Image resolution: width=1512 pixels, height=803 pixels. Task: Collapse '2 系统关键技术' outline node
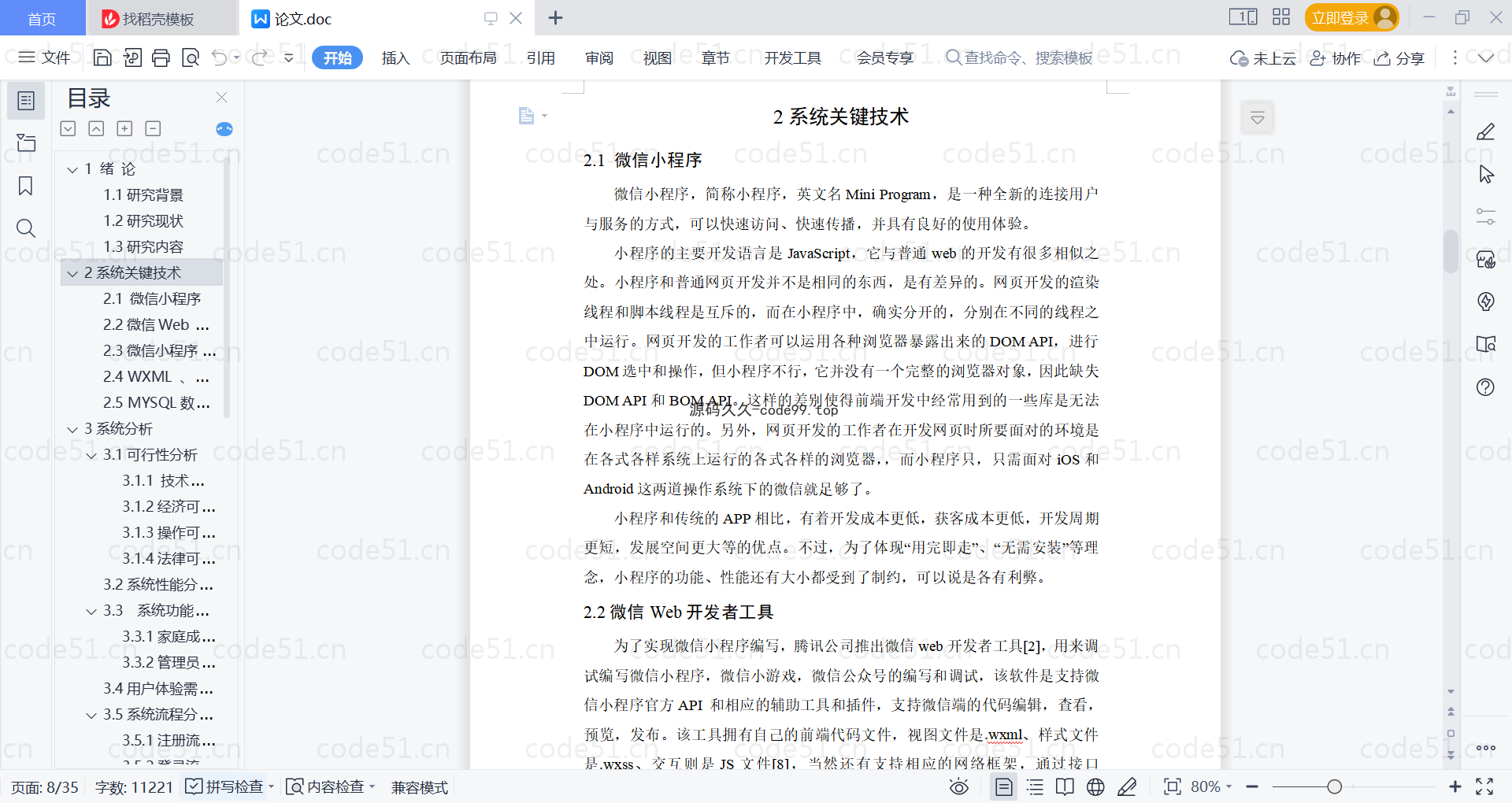click(72, 273)
